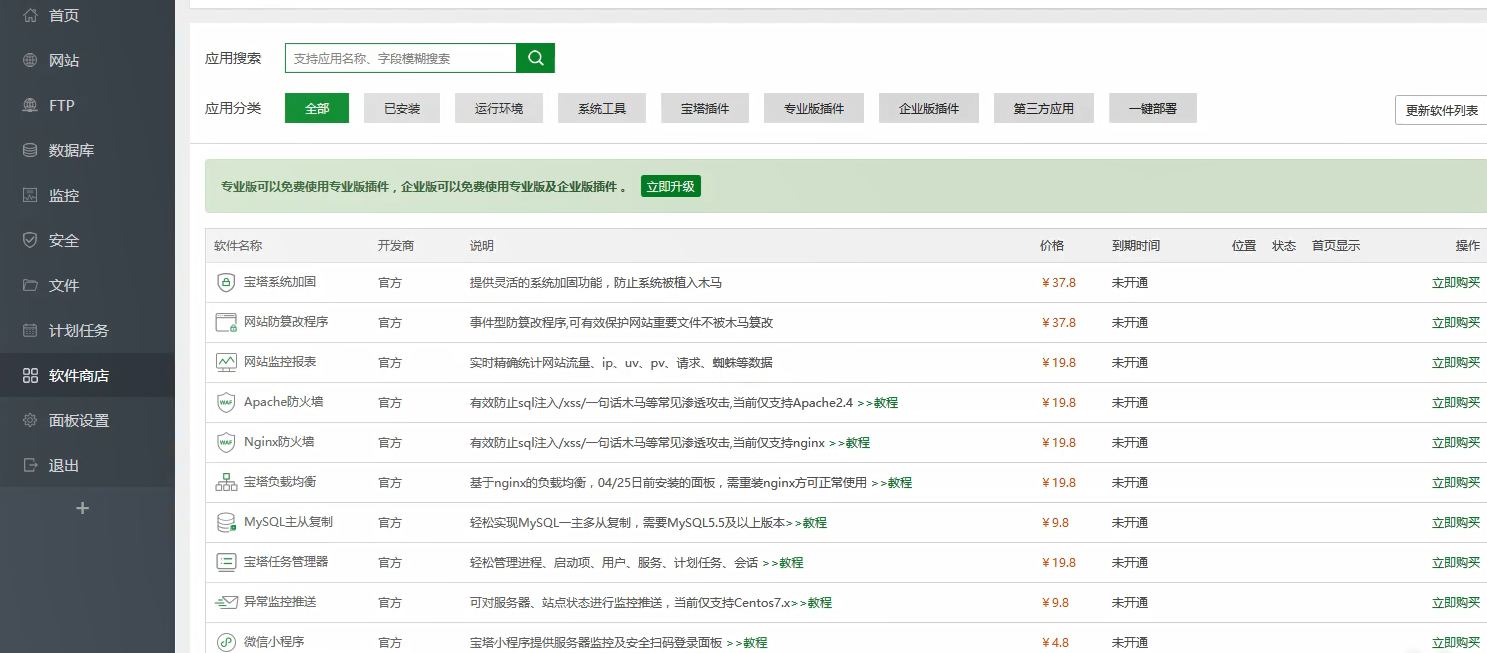The image size is (1487, 653).
Task: Click the 价格 column header
Action: coord(1052,245)
